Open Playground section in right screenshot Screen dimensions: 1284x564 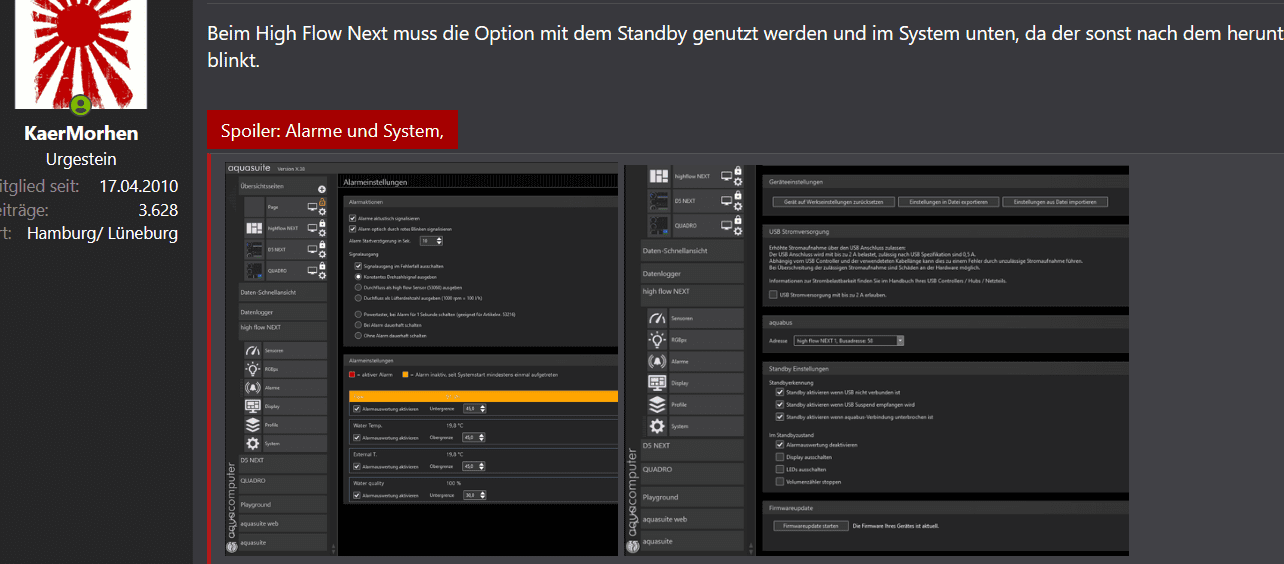(x=692, y=497)
